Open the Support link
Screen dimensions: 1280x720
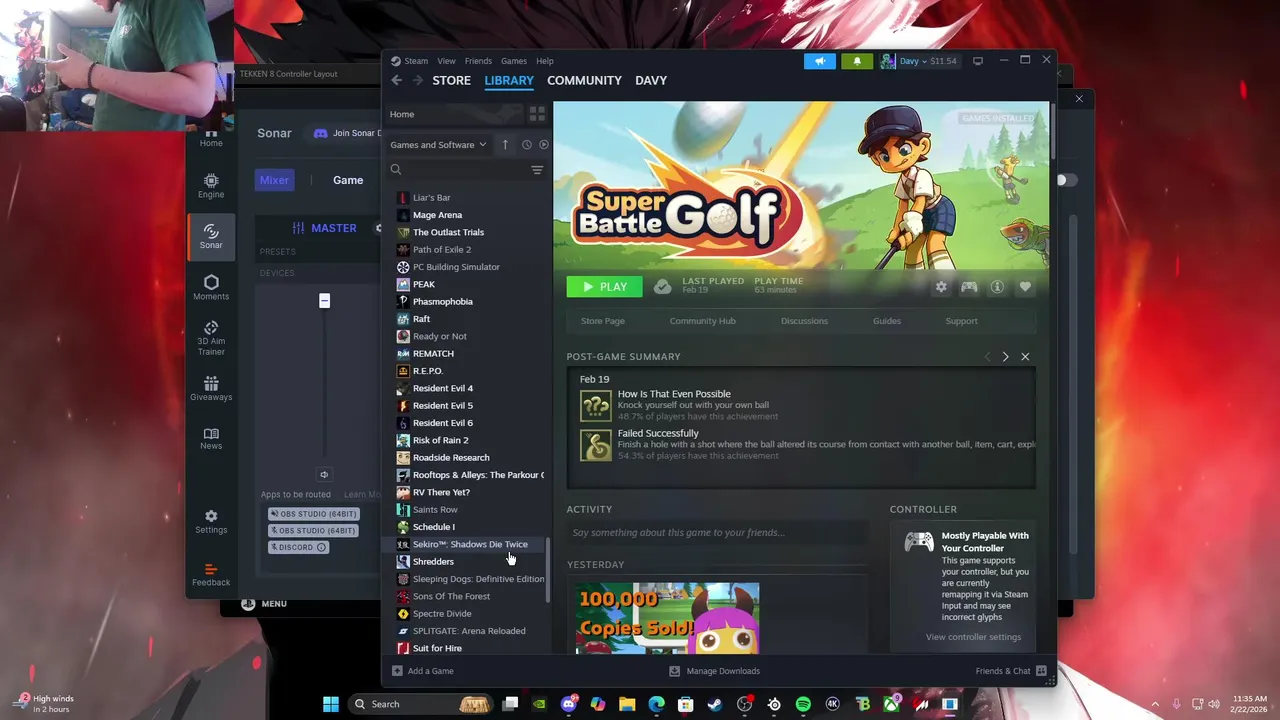click(x=962, y=321)
